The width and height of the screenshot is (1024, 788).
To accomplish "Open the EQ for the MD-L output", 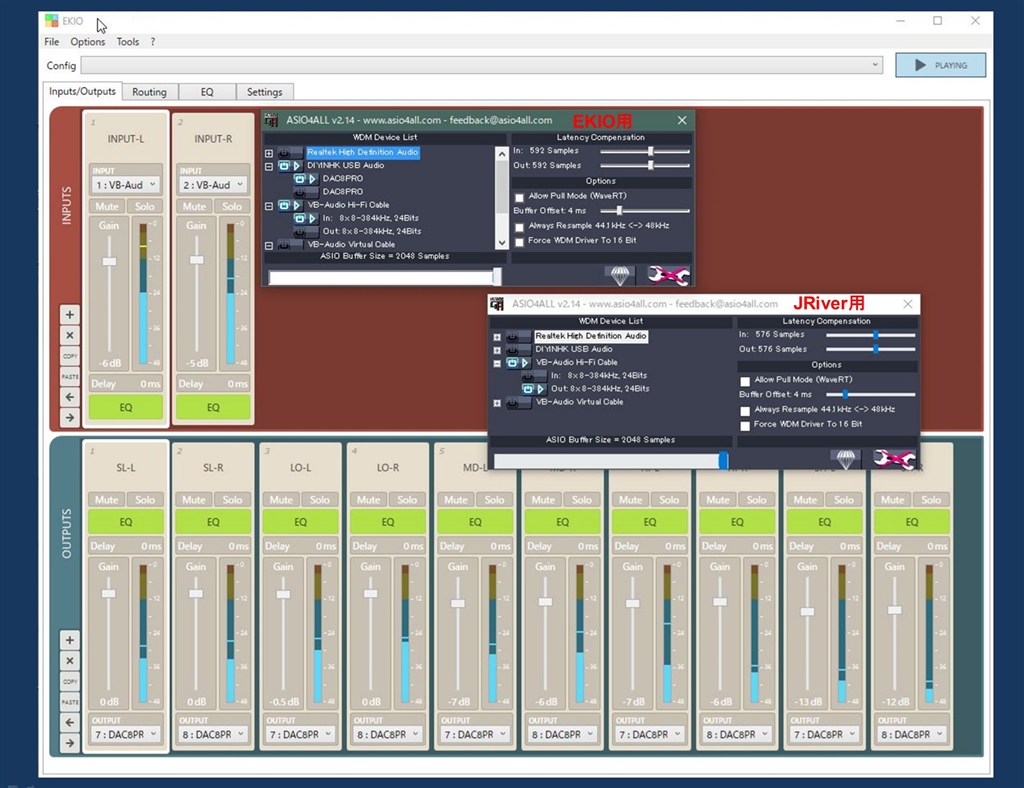I will (475, 522).
